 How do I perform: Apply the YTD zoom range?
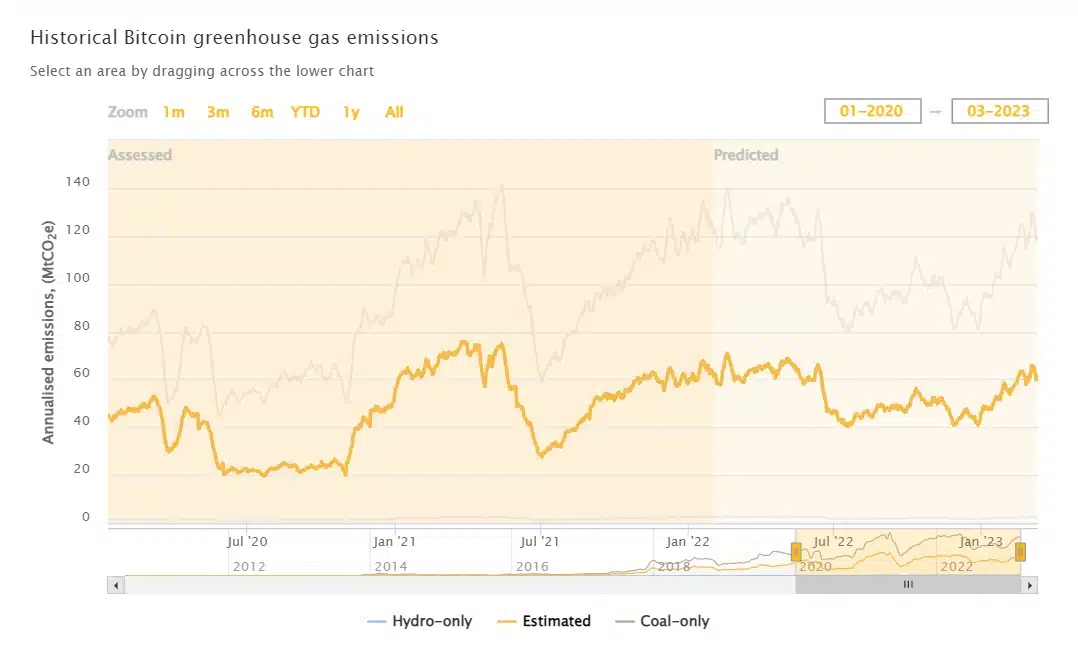coord(304,112)
